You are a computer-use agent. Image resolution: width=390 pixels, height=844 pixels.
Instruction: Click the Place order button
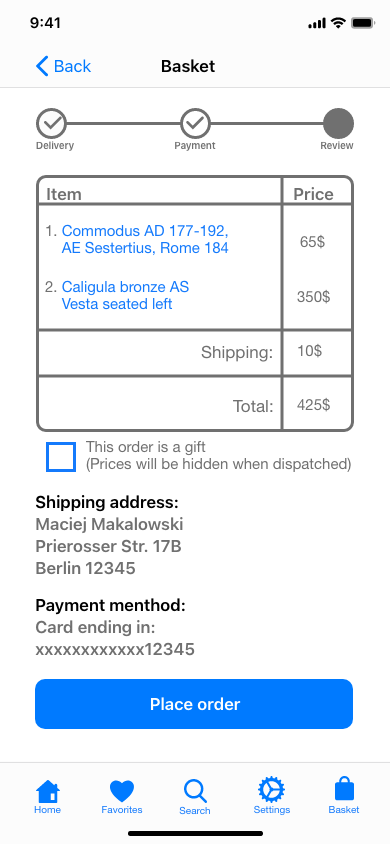point(194,704)
